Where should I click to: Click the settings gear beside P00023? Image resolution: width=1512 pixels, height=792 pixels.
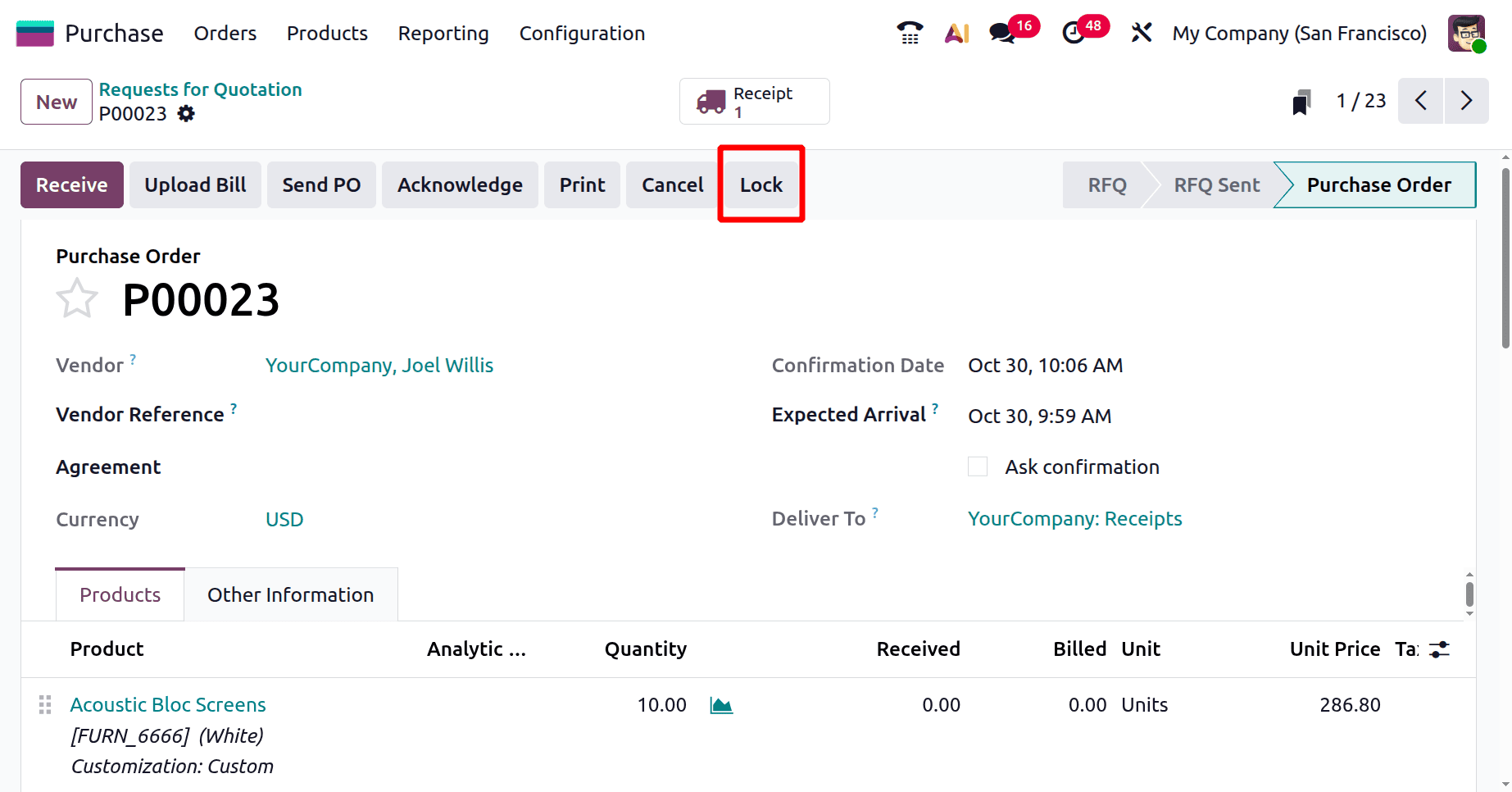[x=186, y=114]
